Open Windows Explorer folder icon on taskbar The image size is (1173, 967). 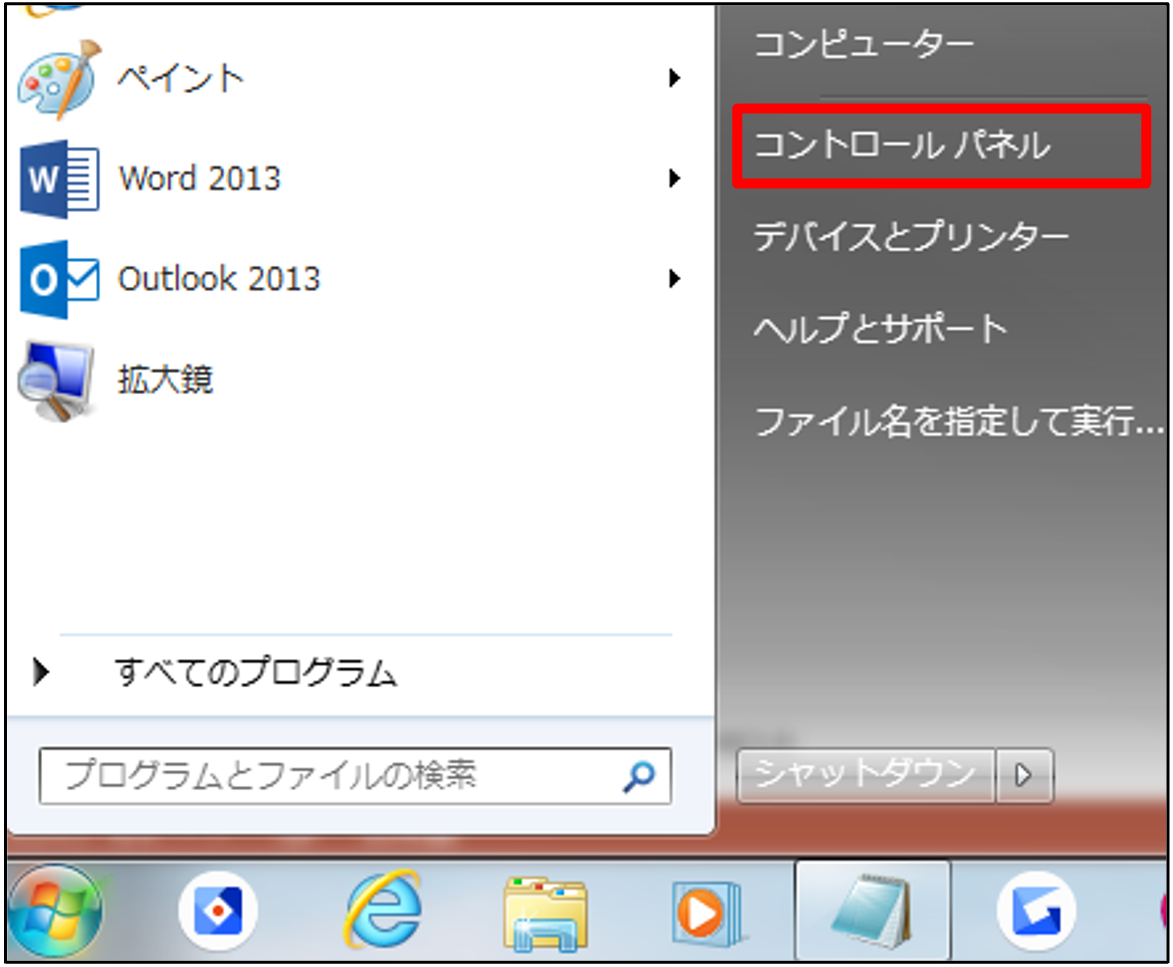[x=545, y=912]
